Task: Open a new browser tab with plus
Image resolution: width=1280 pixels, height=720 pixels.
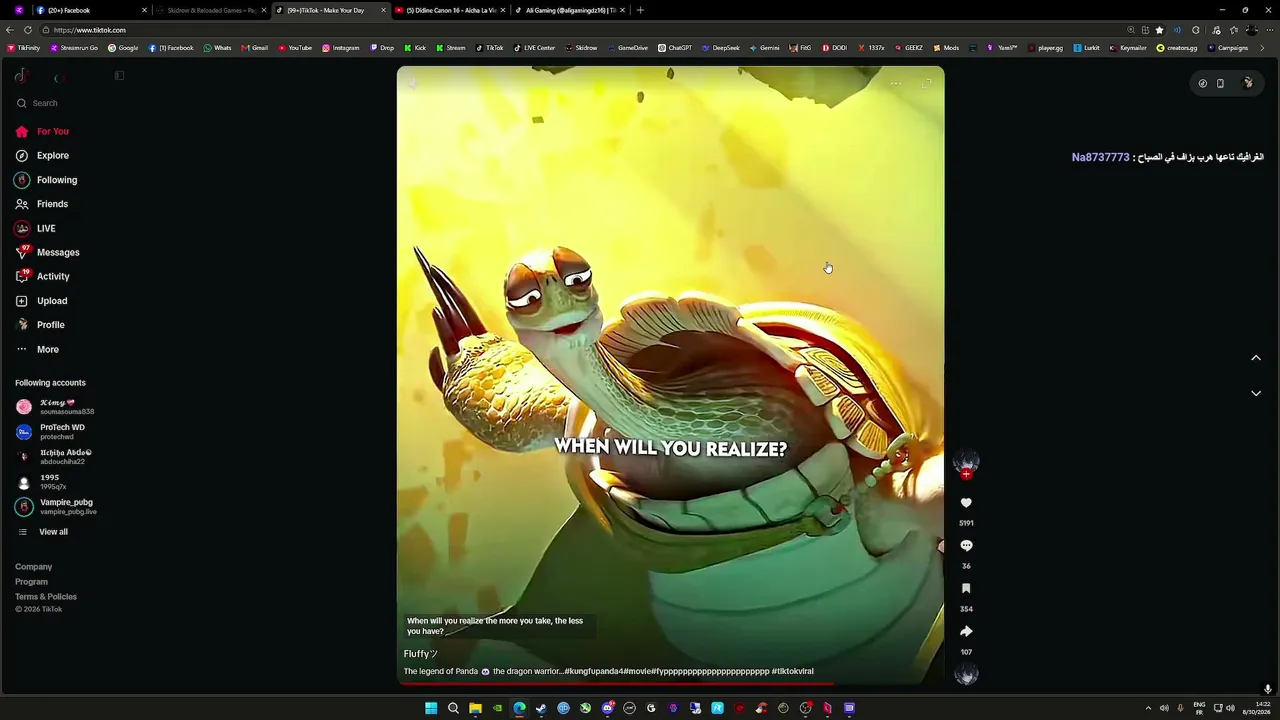Action: coord(640,10)
